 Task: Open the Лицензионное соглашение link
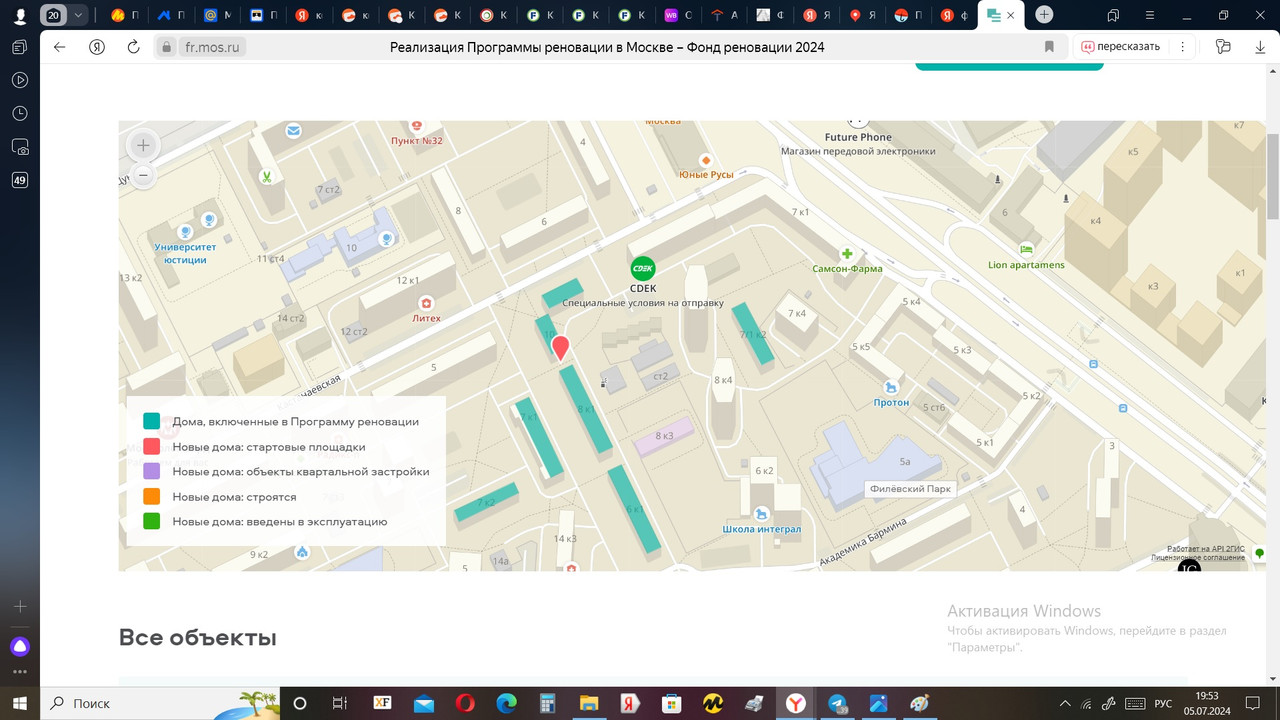[x=1198, y=557]
